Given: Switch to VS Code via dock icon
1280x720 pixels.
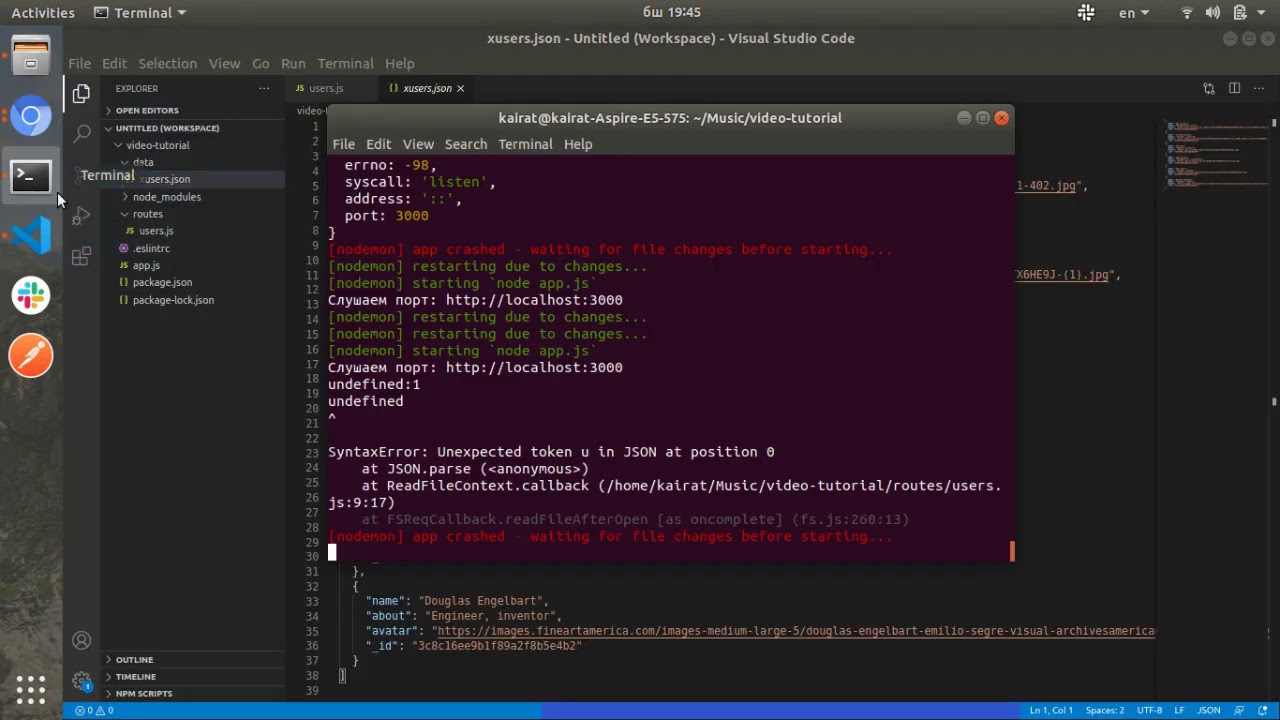Looking at the screenshot, I should 31,236.
